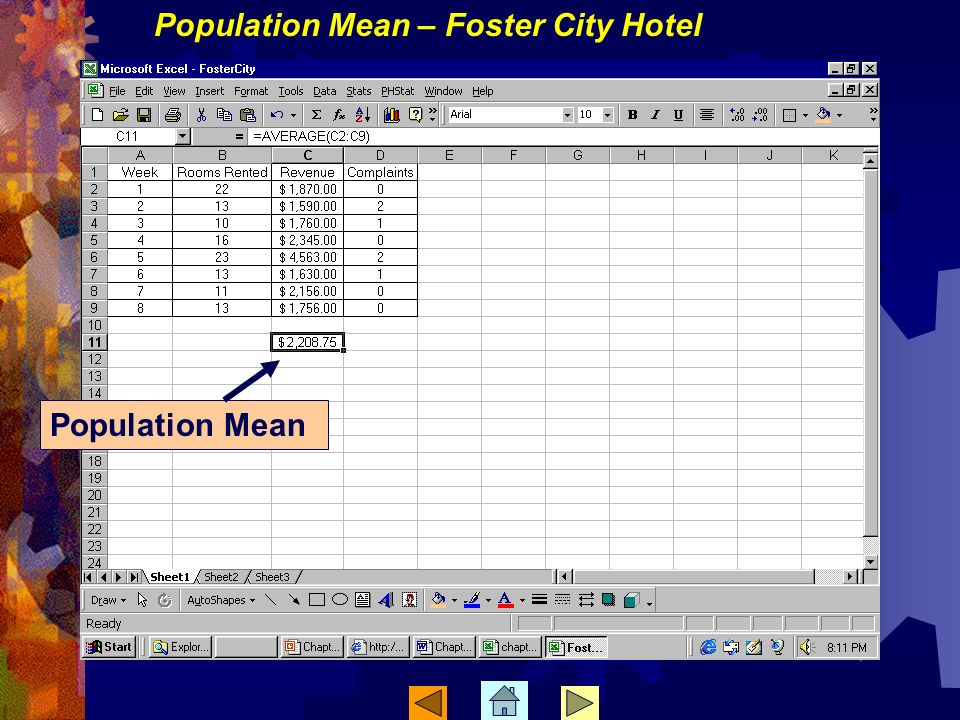Insert Clip Art from the drawing toolbar
This screenshot has height=720, width=960.
click(x=409, y=600)
